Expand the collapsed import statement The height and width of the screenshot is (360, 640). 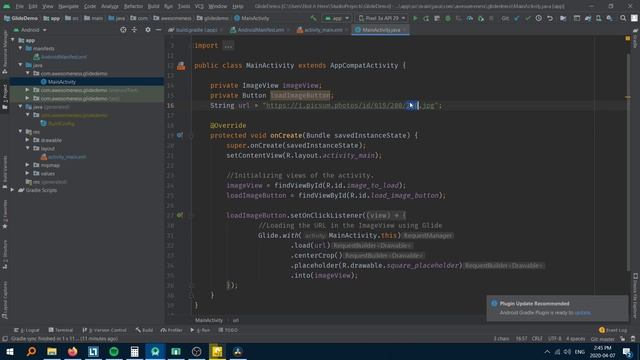(x=228, y=46)
